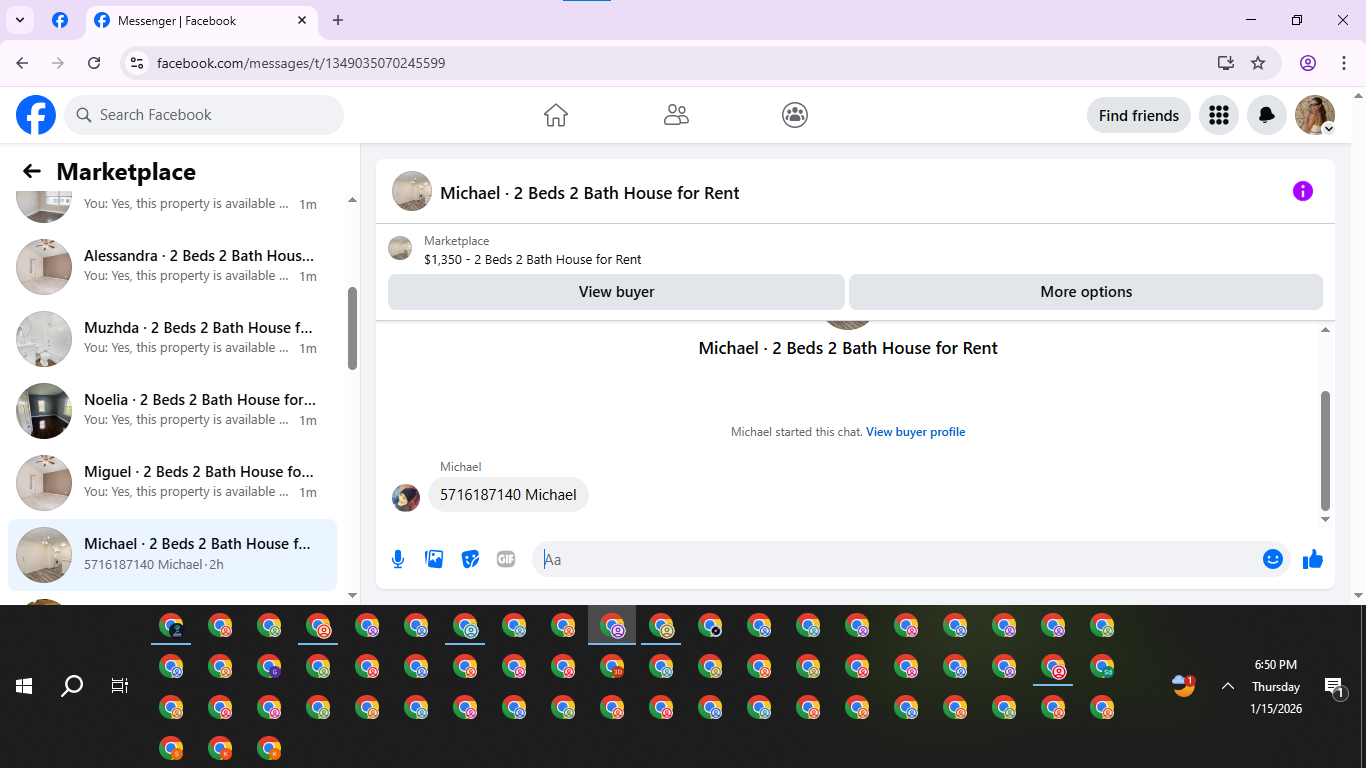This screenshot has width=1366, height=768.
Task: Click the conversation list scroll up arrow
Action: pyautogui.click(x=352, y=200)
